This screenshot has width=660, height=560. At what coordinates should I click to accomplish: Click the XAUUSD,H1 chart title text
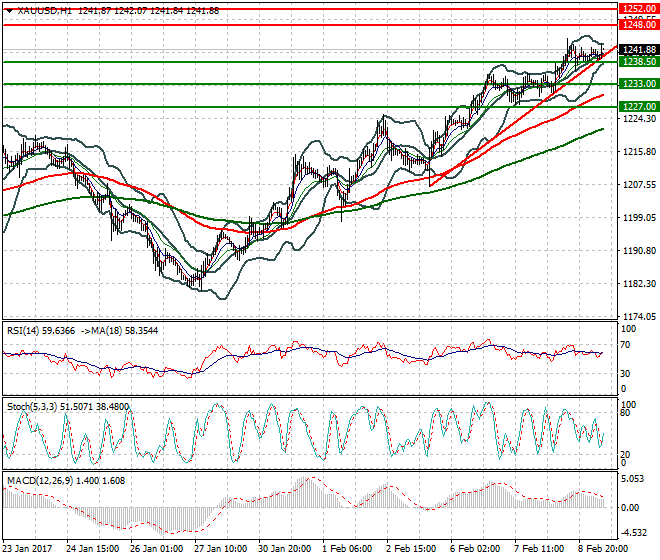pyautogui.click(x=45, y=11)
